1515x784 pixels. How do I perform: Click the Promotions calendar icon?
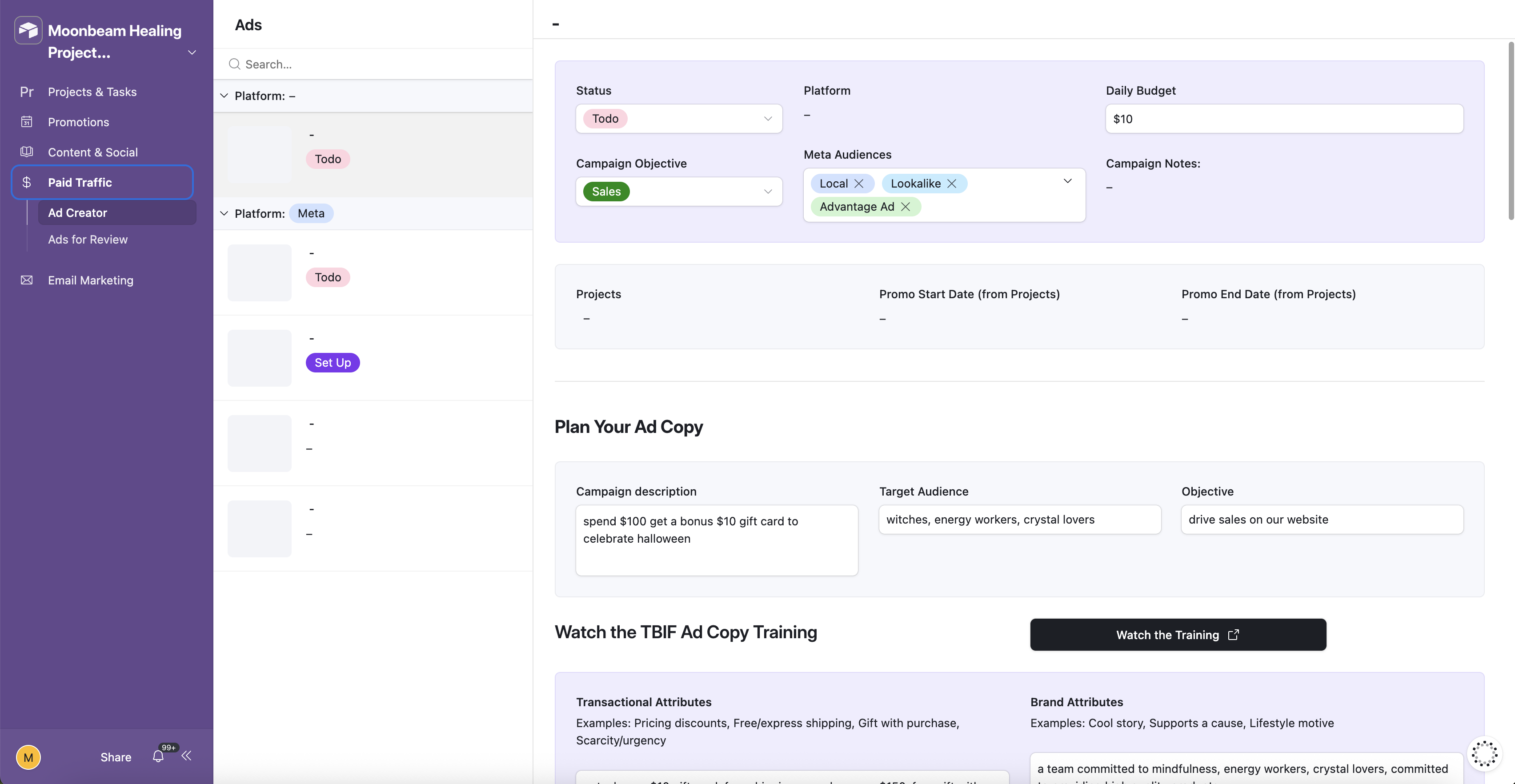(27, 122)
